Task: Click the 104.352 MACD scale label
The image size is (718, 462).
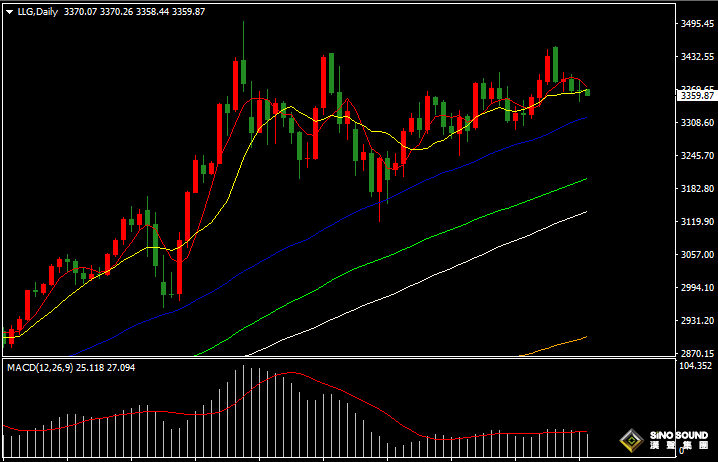Action: [x=694, y=368]
